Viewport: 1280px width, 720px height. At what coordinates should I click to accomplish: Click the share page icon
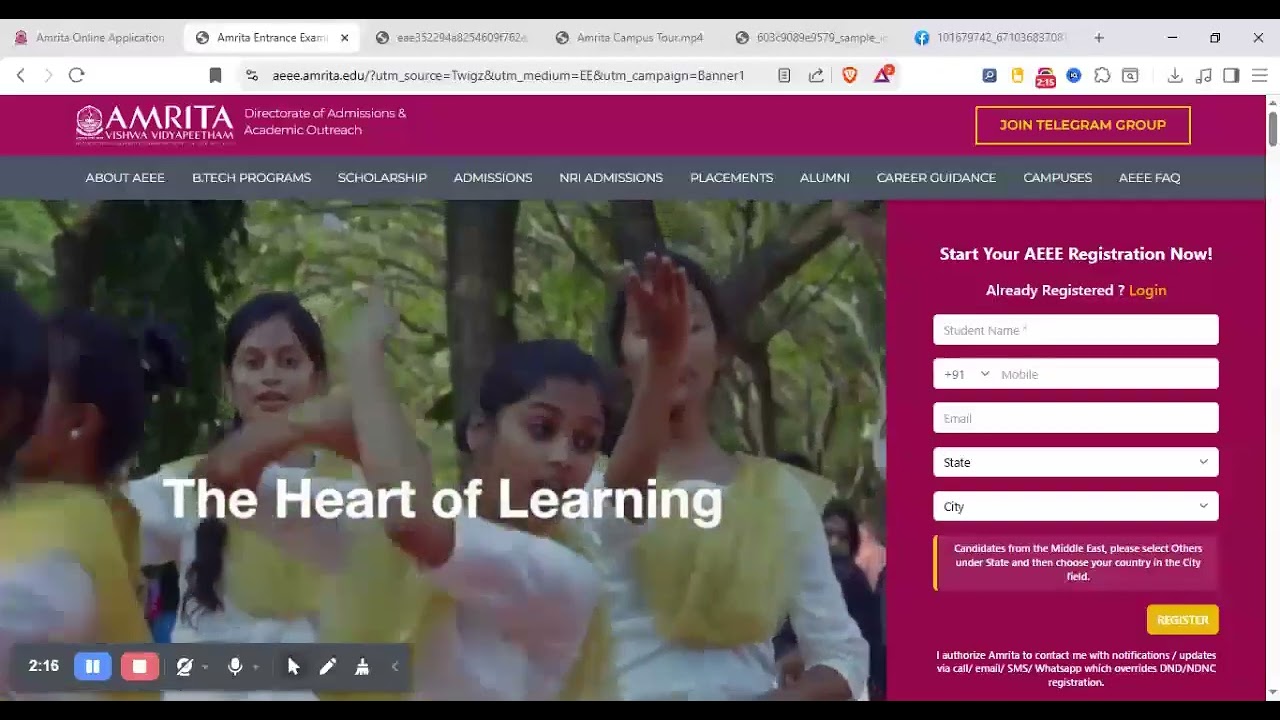pyautogui.click(x=816, y=75)
